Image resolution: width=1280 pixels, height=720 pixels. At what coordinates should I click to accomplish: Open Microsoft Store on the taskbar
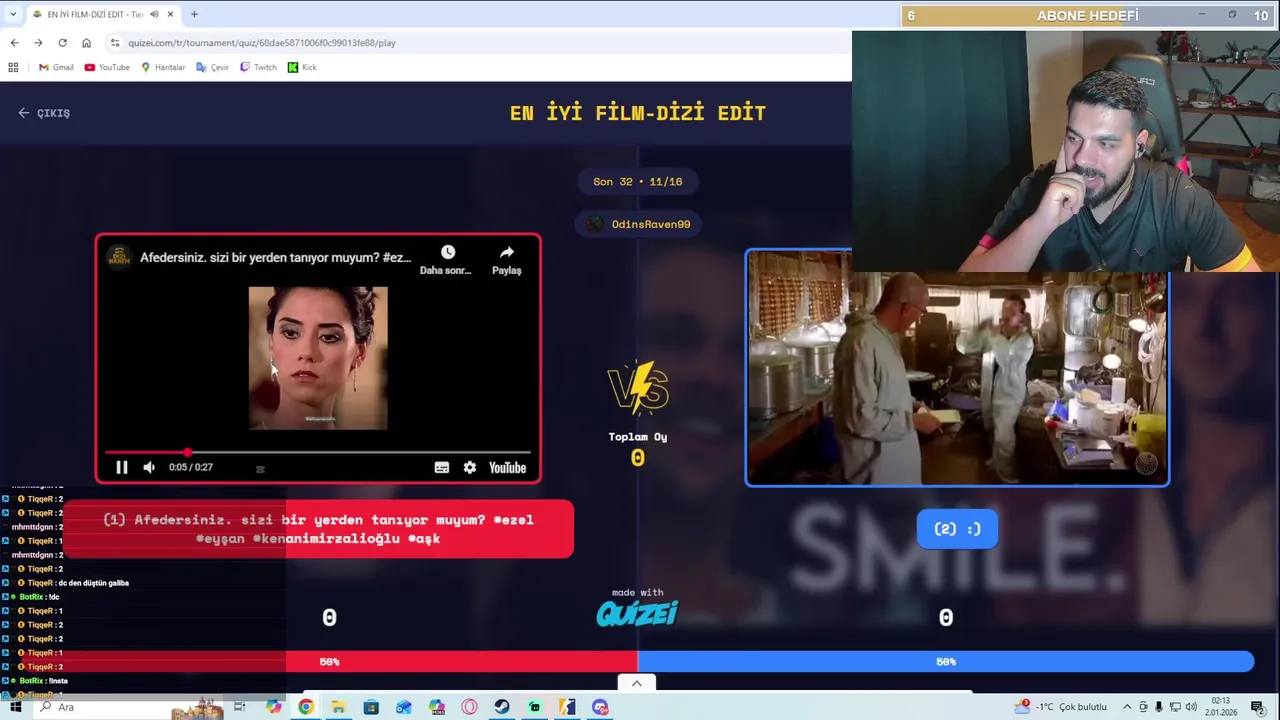(371, 707)
